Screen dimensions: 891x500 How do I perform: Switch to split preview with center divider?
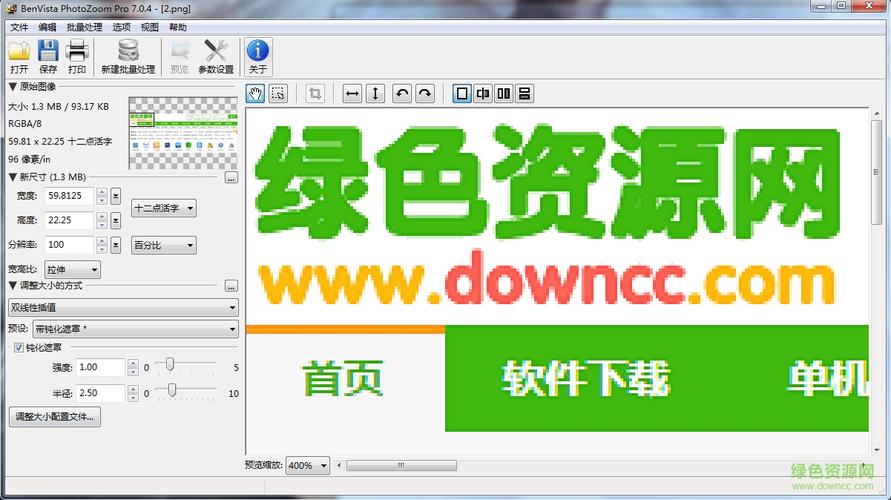click(x=483, y=93)
